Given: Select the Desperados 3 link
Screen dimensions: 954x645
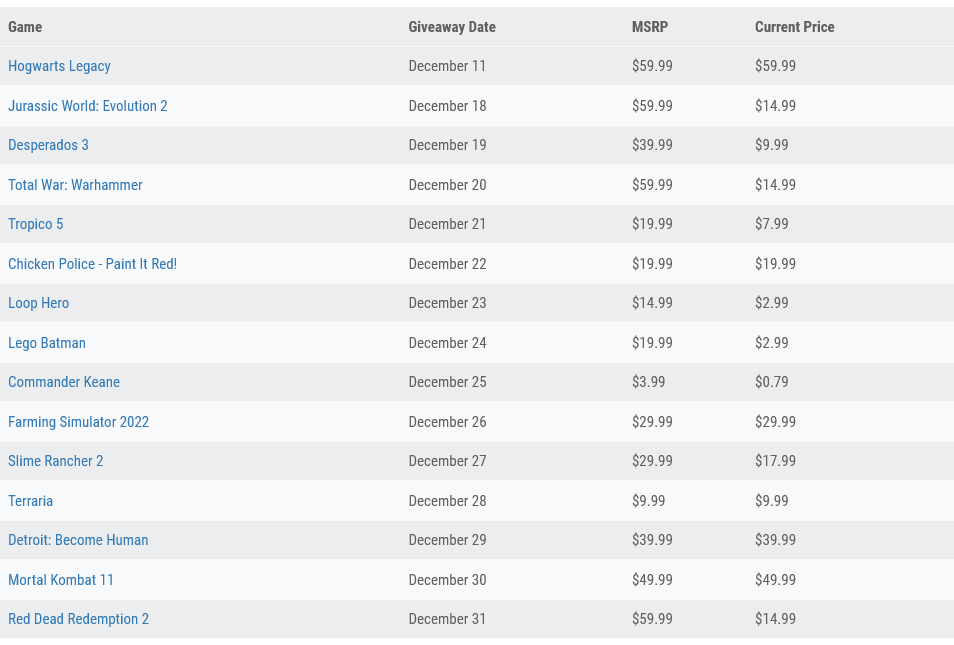Looking at the screenshot, I should pos(48,145).
